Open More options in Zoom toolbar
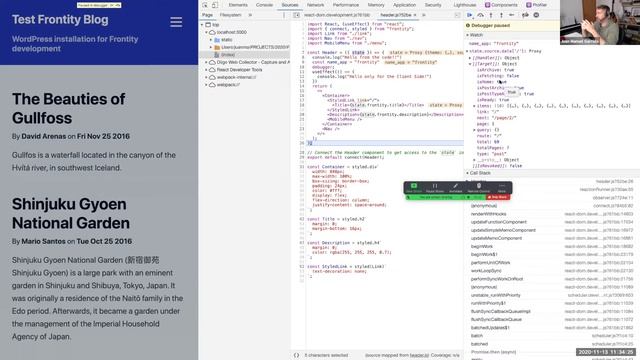Screen dimensions: 640x360 tap(502, 188)
